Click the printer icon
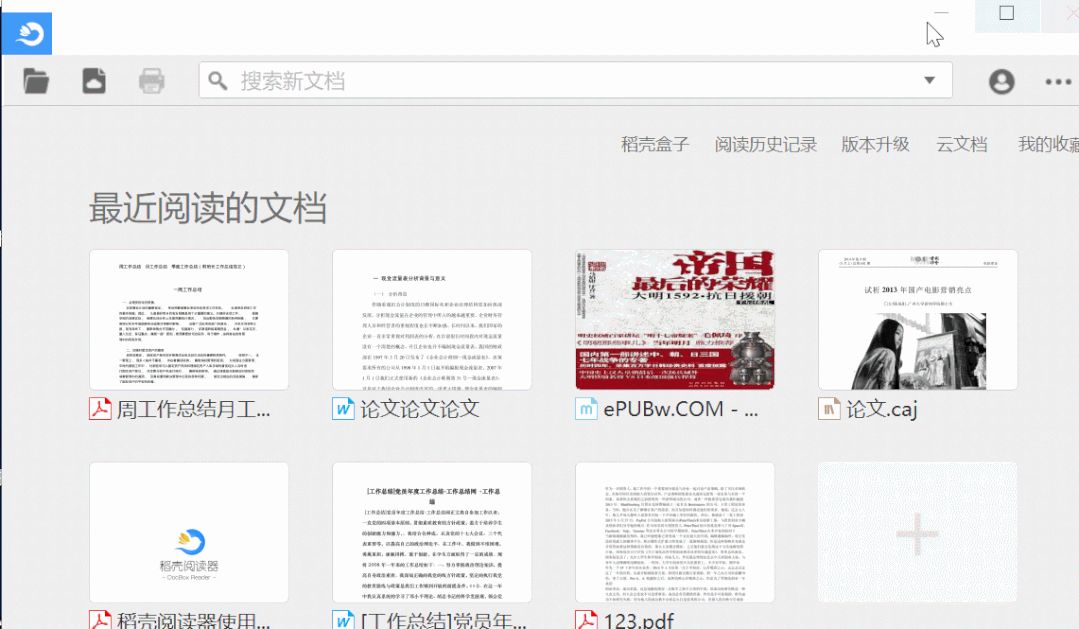Viewport: 1079px width, 629px height. click(151, 81)
